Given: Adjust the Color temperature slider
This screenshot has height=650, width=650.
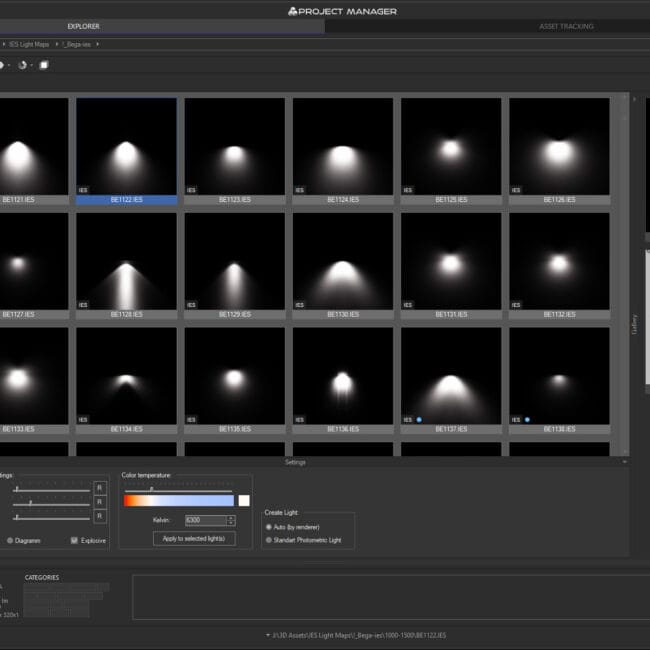Looking at the screenshot, I should coord(178,490).
